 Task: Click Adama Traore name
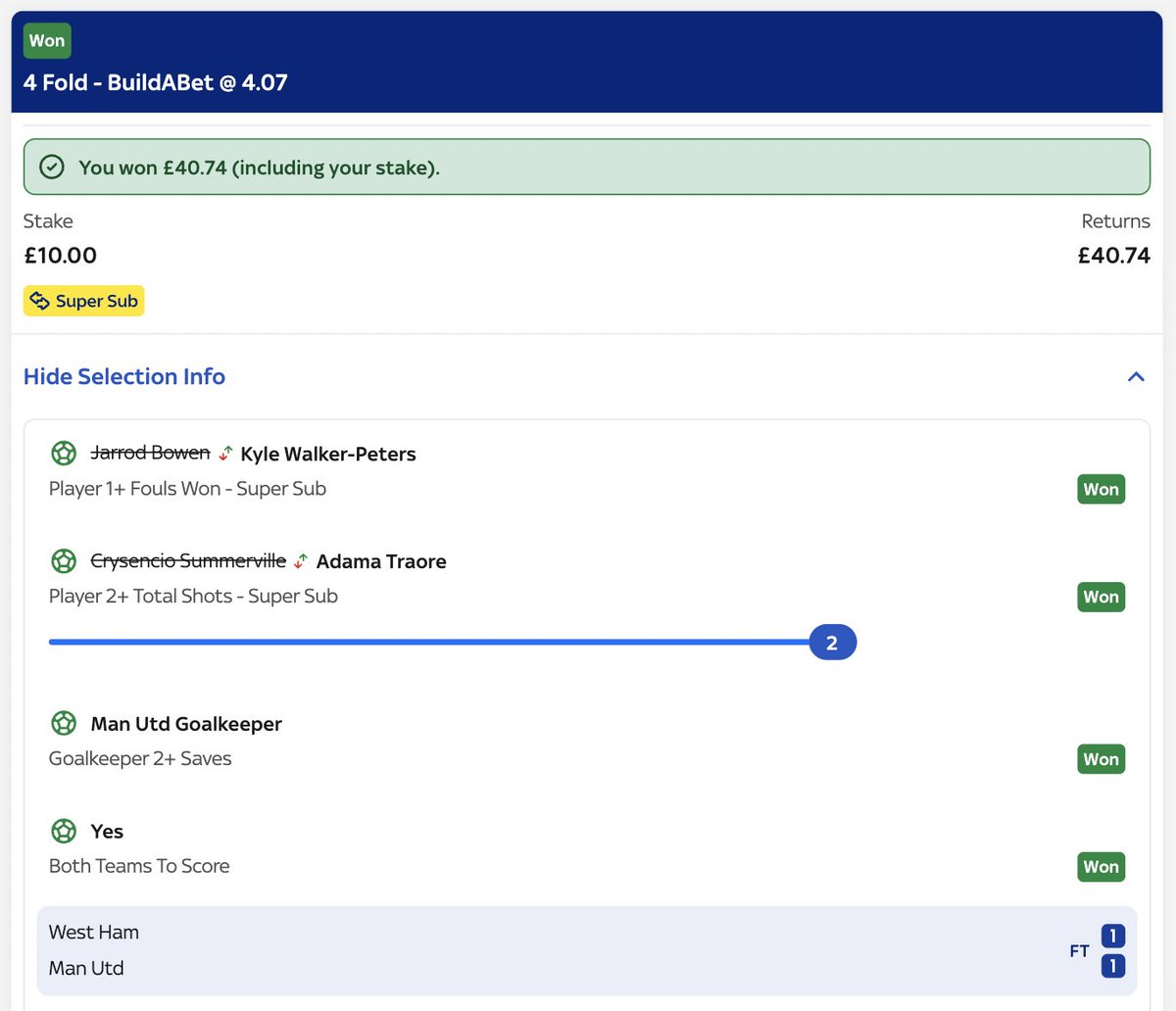381,561
